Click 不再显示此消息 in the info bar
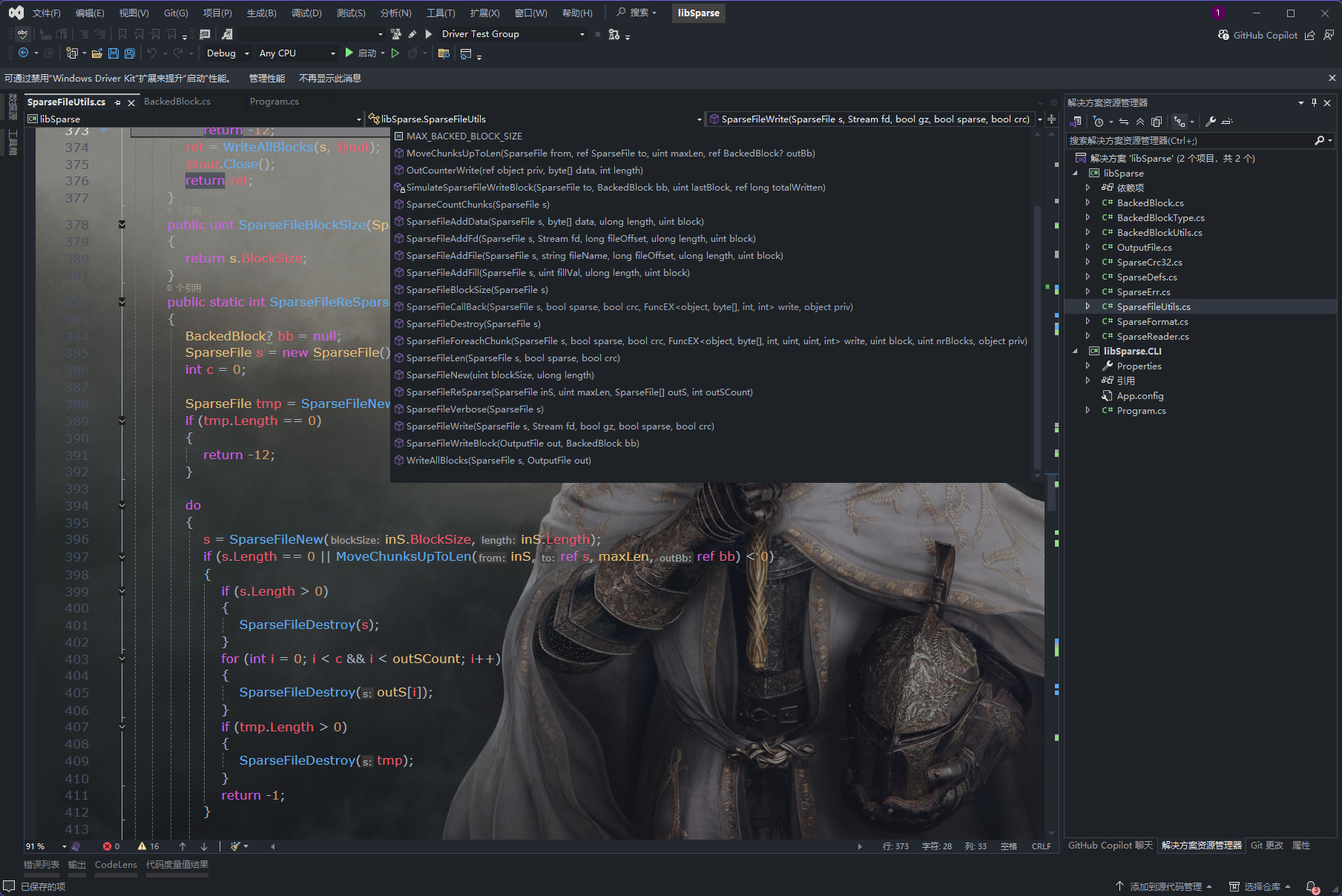 pos(329,78)
